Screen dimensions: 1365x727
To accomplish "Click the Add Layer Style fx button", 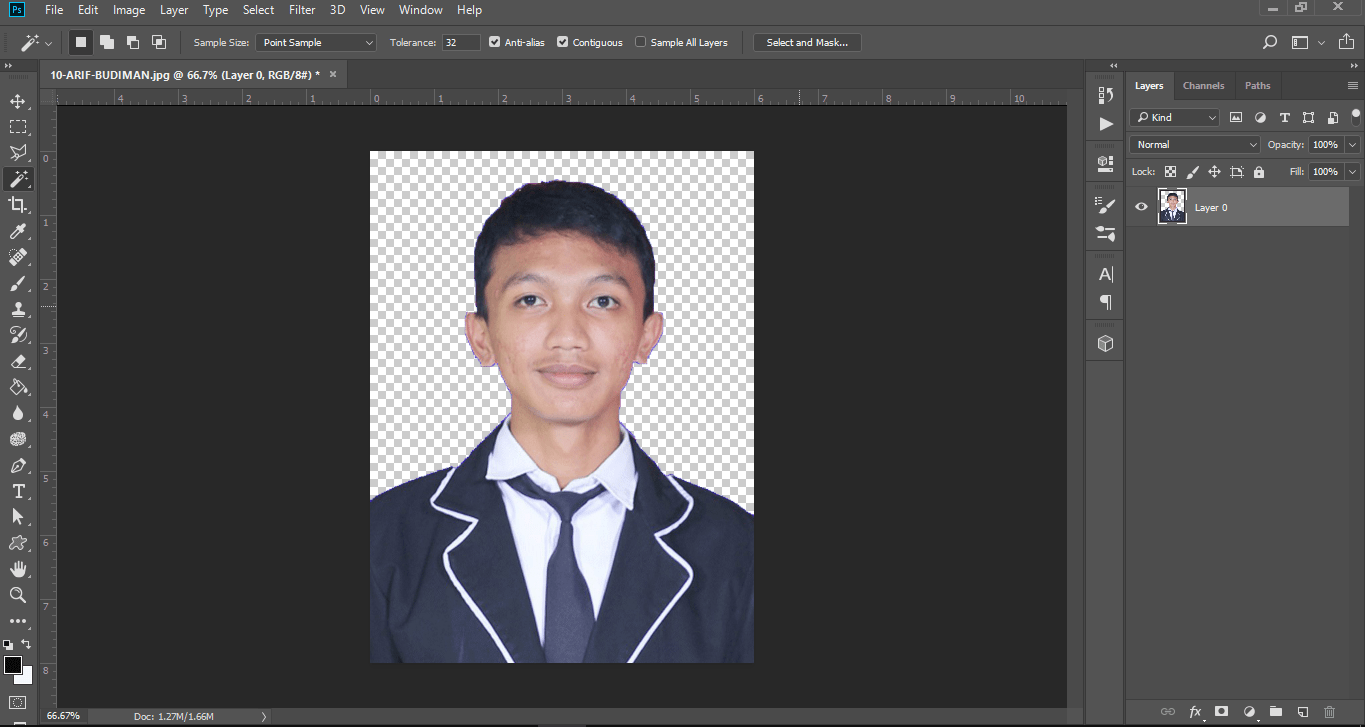I will tap(1196, 712).
